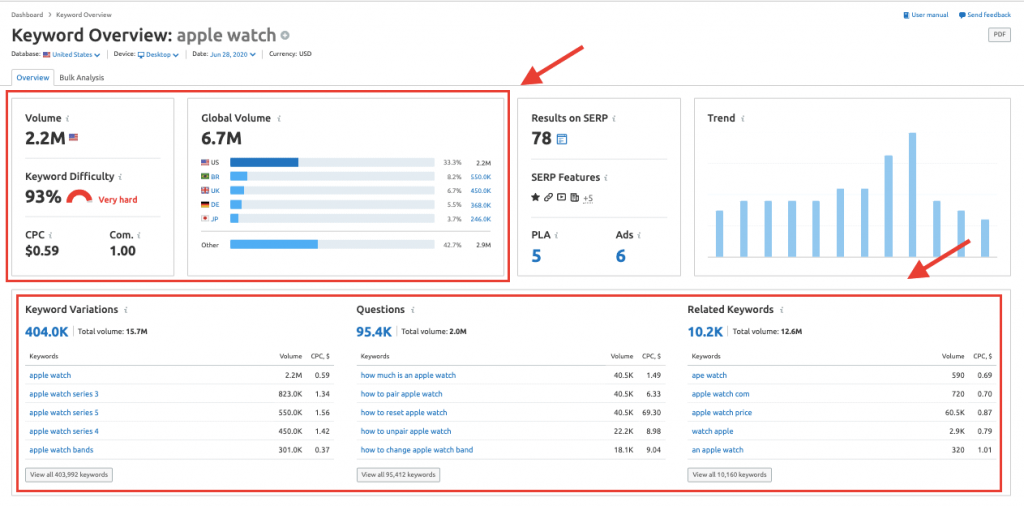The height and width of the screenshot is (506, 1024).
Task: Show the +5 more SERP features
Action: [x=588, y=197]
